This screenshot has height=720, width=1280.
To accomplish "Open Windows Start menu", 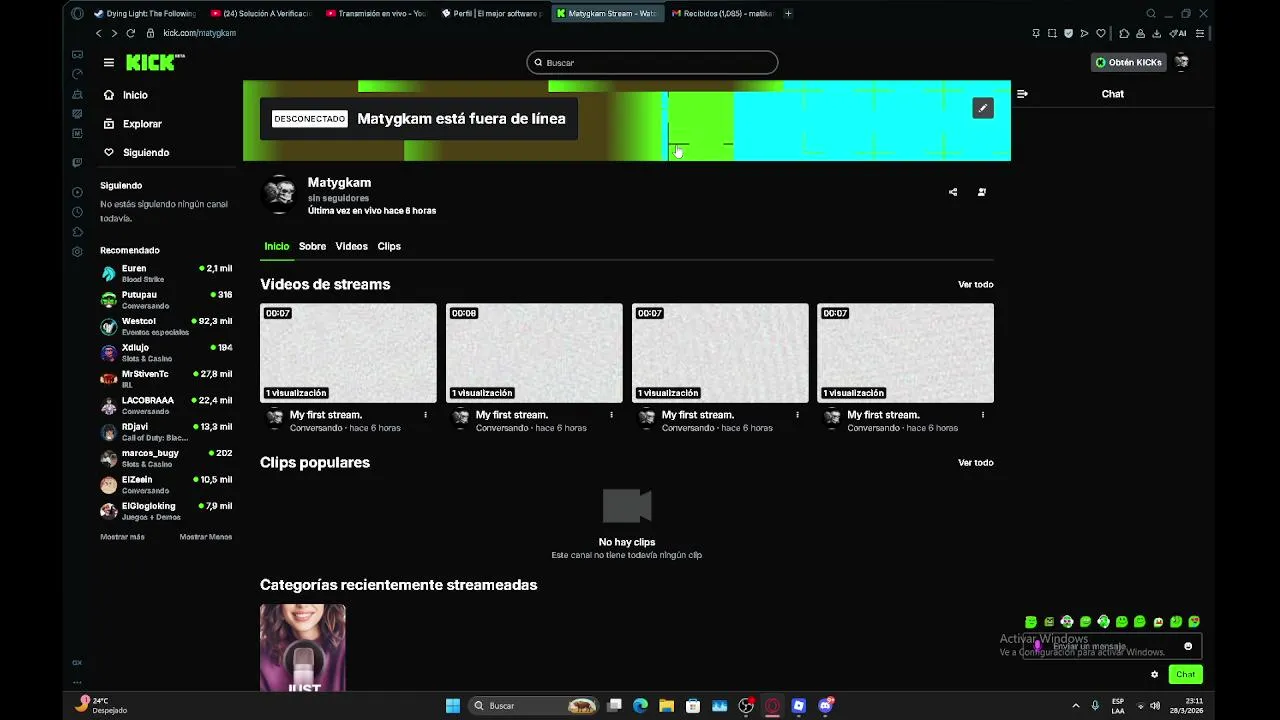I will (x=453, y=706).
